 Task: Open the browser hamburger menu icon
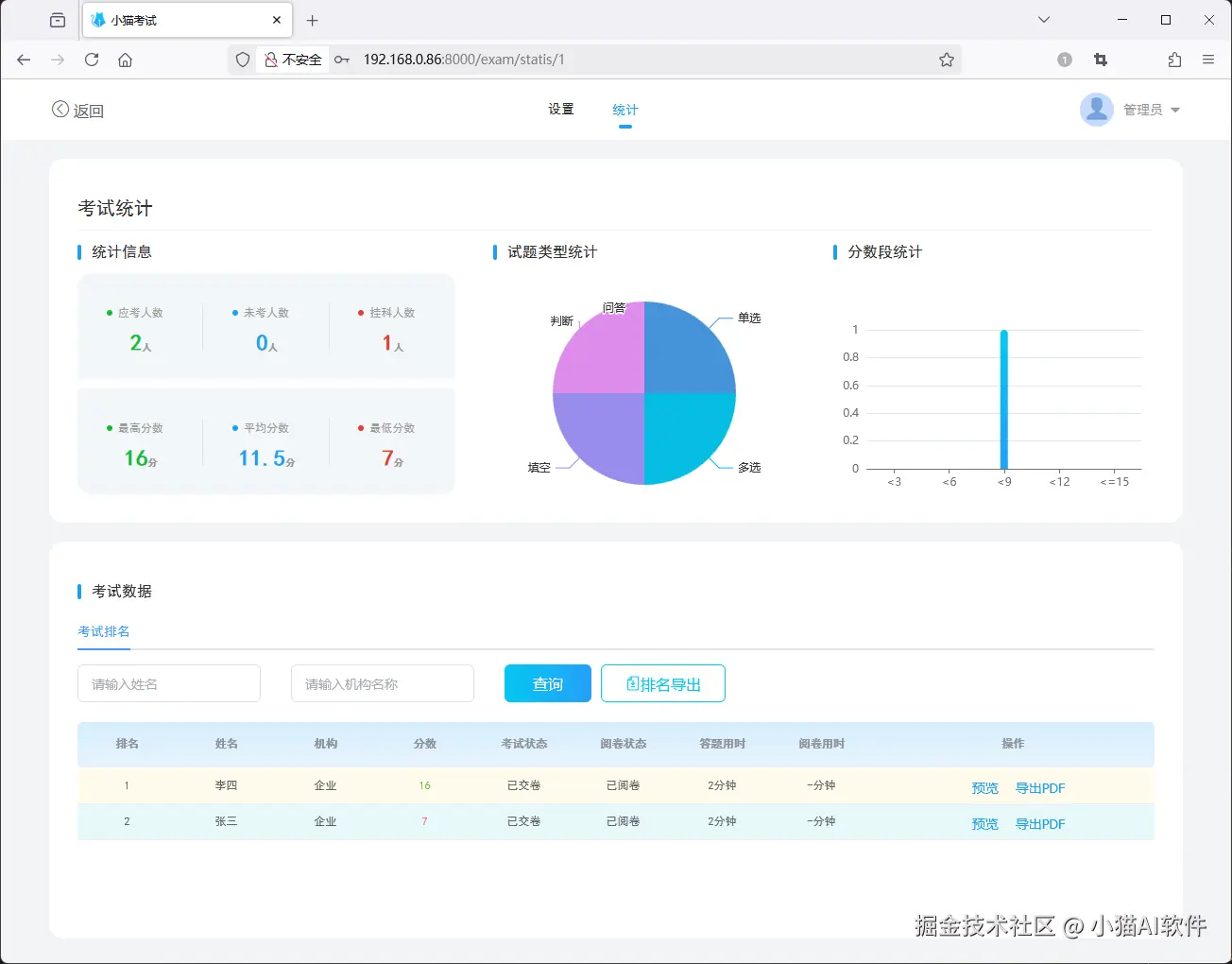coord(1208,59)
